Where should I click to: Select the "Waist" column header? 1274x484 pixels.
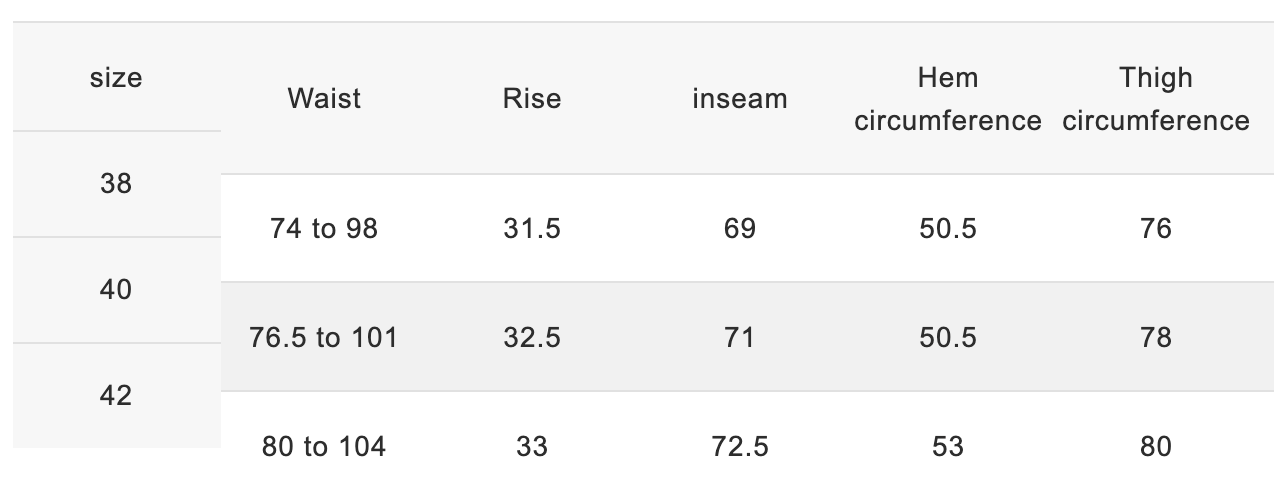point(324,99)
